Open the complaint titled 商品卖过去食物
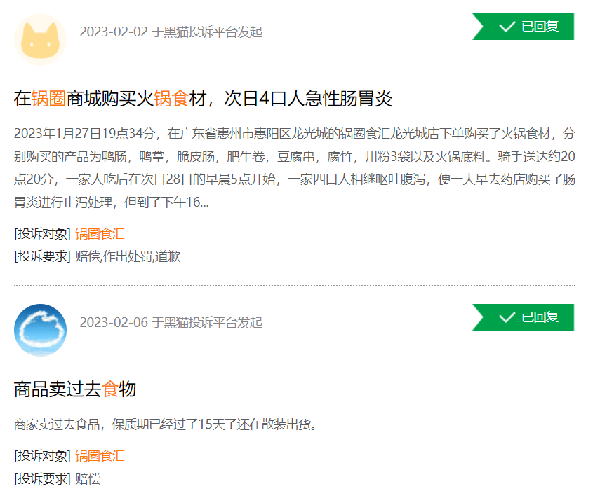 [x=75, y=388]
